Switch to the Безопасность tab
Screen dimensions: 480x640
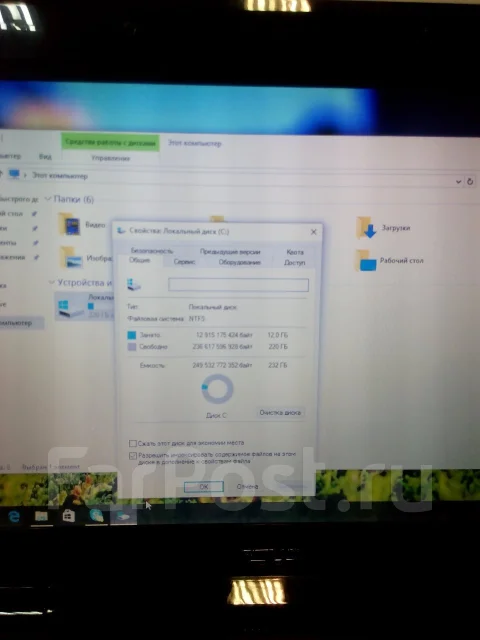152,251
